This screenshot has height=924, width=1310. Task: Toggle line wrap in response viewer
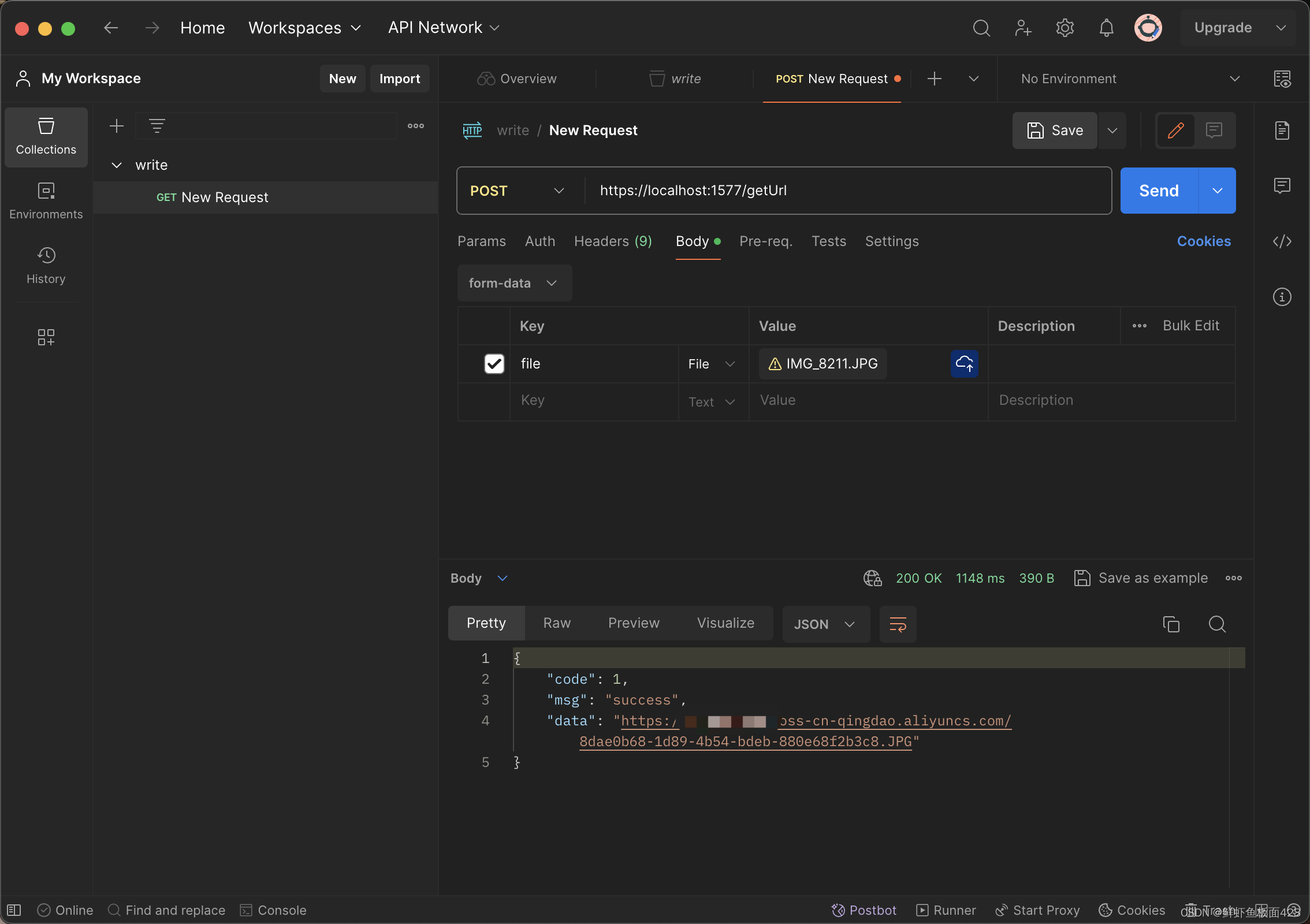click(x=898, y=624)
